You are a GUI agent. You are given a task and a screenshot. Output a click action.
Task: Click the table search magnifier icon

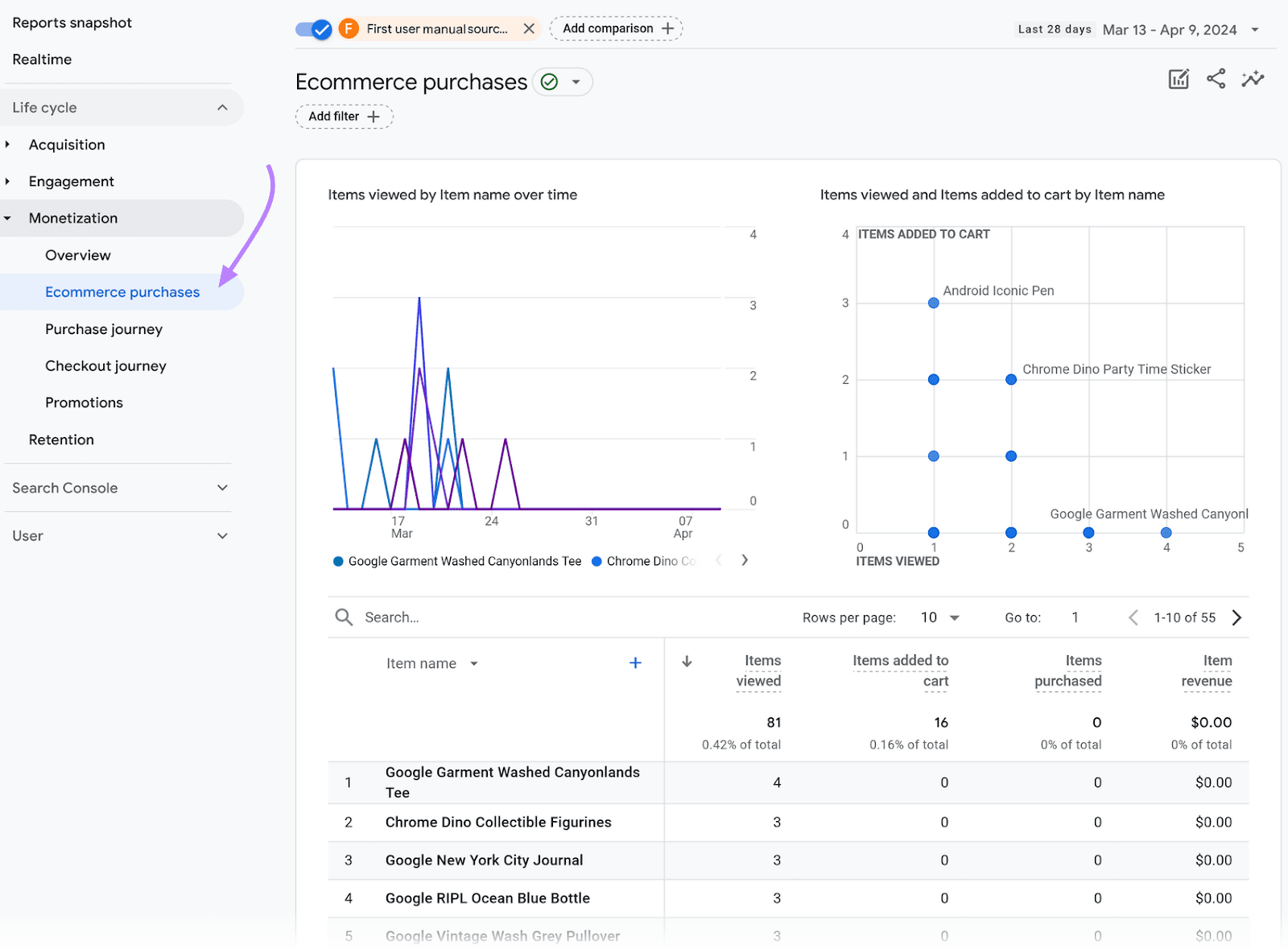[344, 617]
